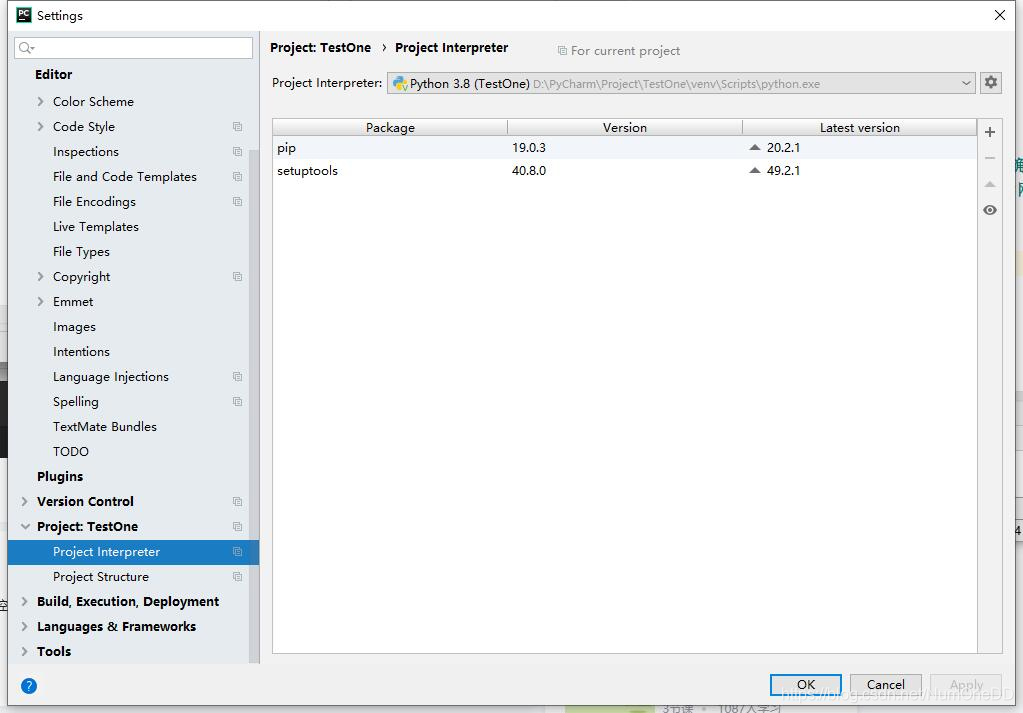Select Inspections in settings tree
Image resolution: width=1023 pixels, height=713 pixels.
pos(86,151)
